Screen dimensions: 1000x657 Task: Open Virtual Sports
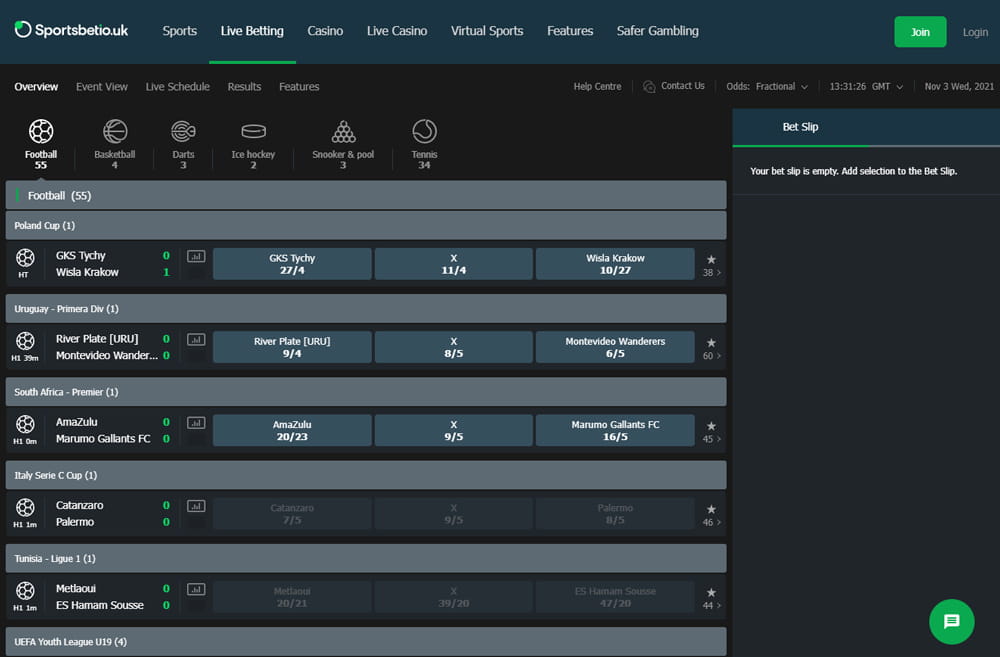point(487,31)
